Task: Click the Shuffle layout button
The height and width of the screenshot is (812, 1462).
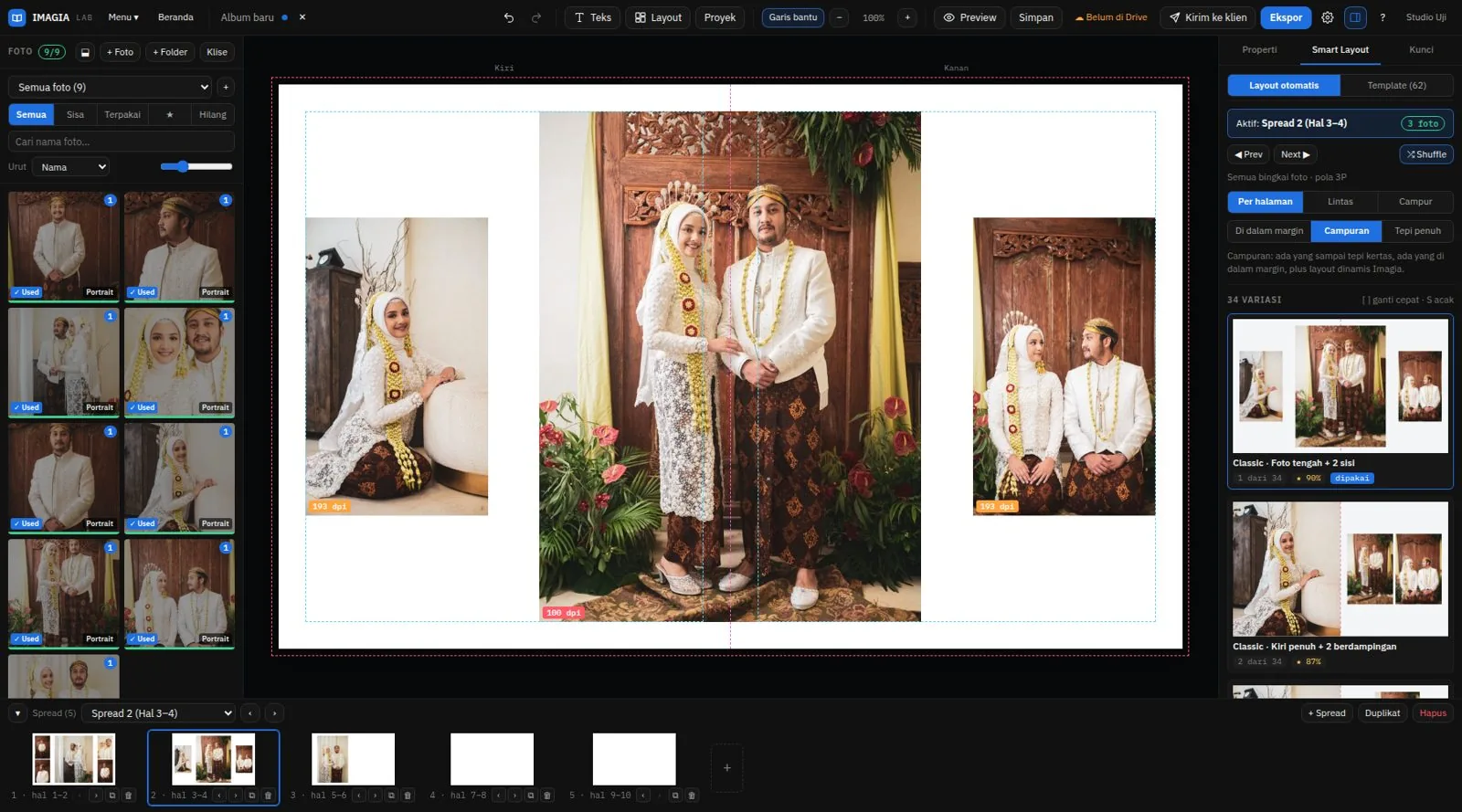Action: click(x=1426, y=154)
